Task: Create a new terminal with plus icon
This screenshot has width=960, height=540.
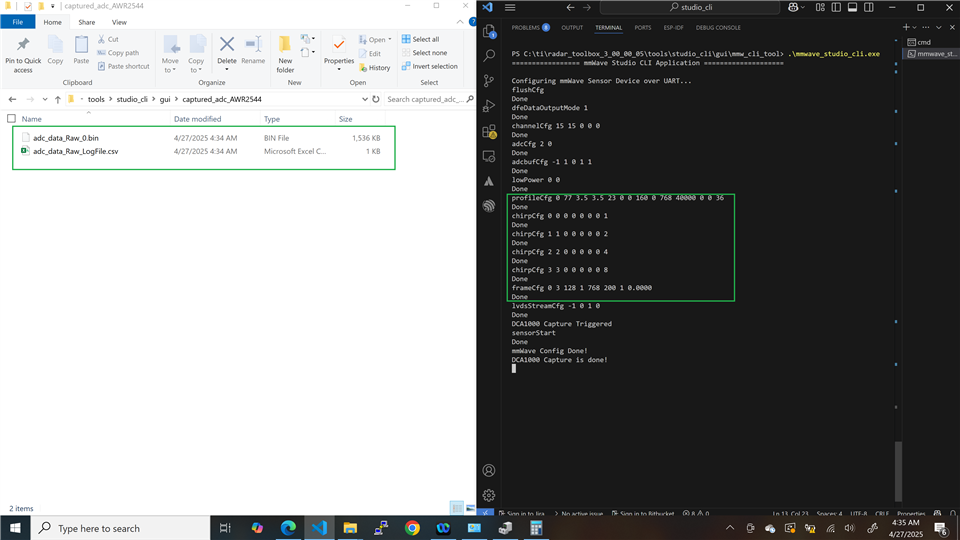Action: [906, 27]
